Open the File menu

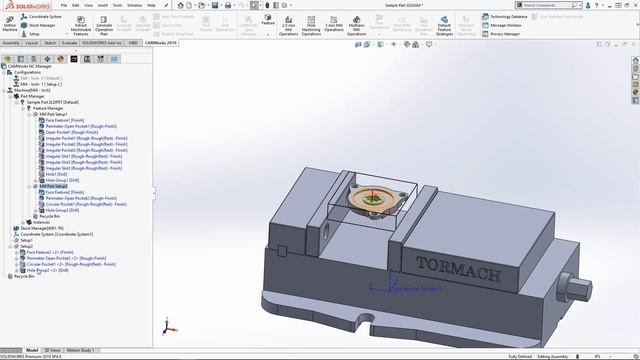[64, 5]
